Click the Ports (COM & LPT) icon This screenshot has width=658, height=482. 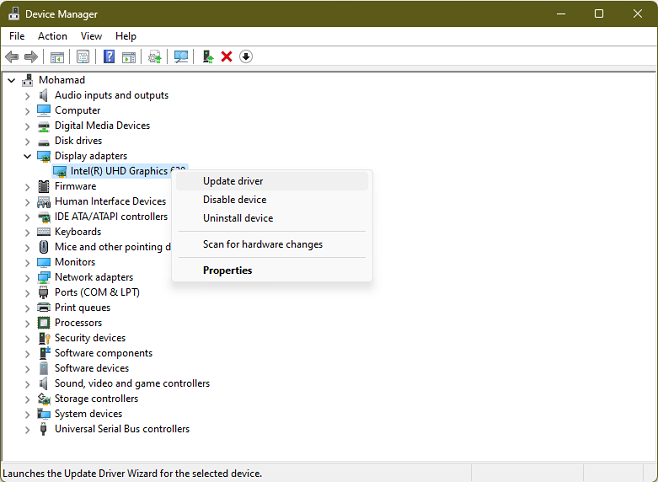point(43,293)
